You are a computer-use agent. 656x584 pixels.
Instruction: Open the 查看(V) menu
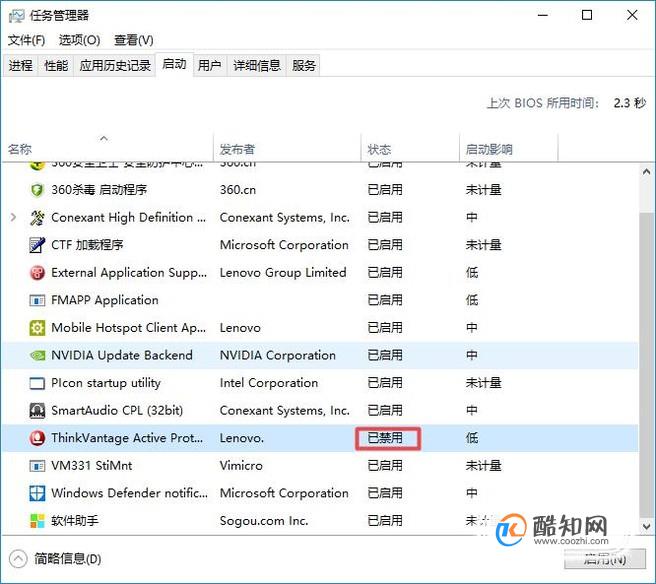click(134, 40)
